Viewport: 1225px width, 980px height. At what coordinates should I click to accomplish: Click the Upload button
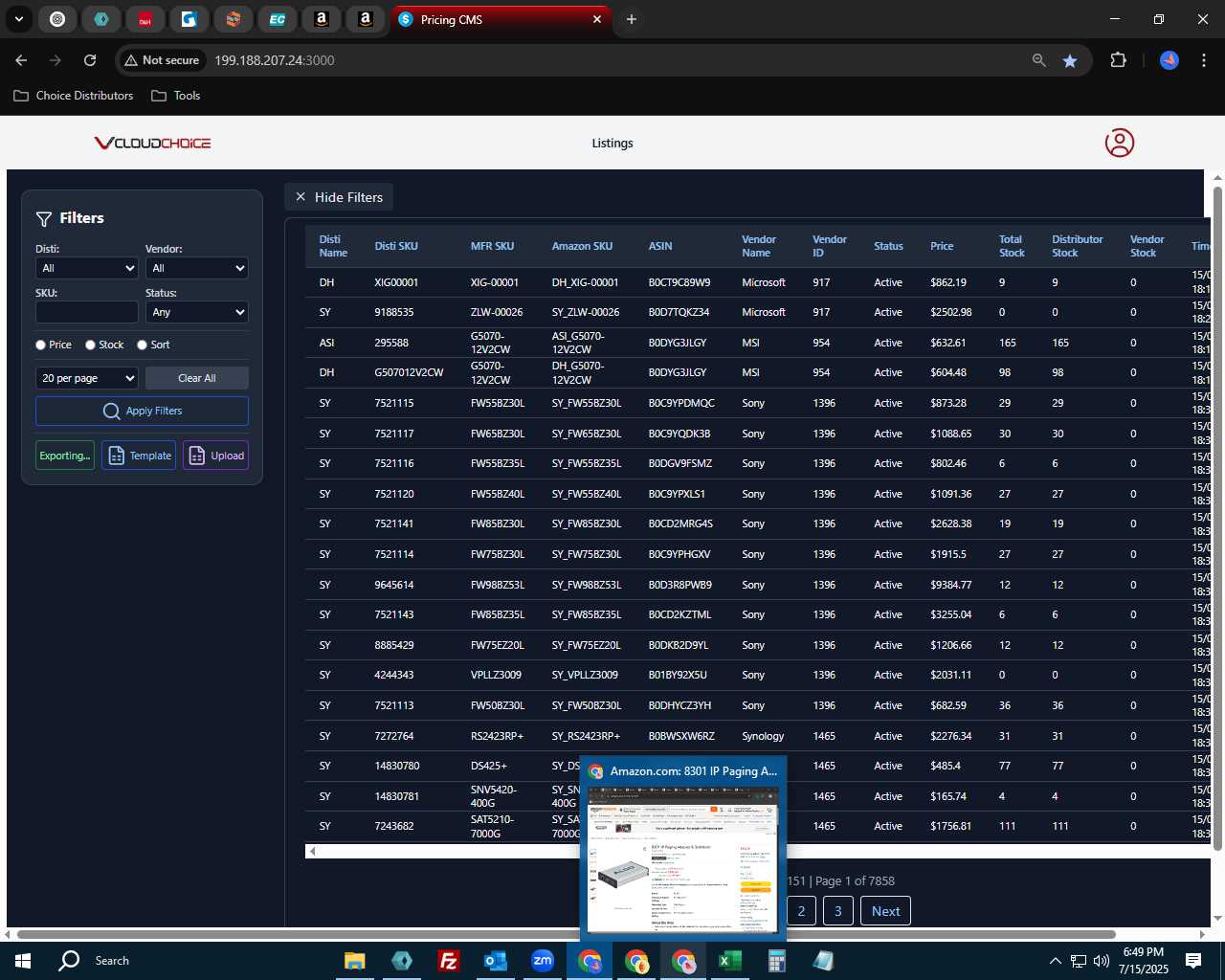pyautogui.click(x=216, y=456)
